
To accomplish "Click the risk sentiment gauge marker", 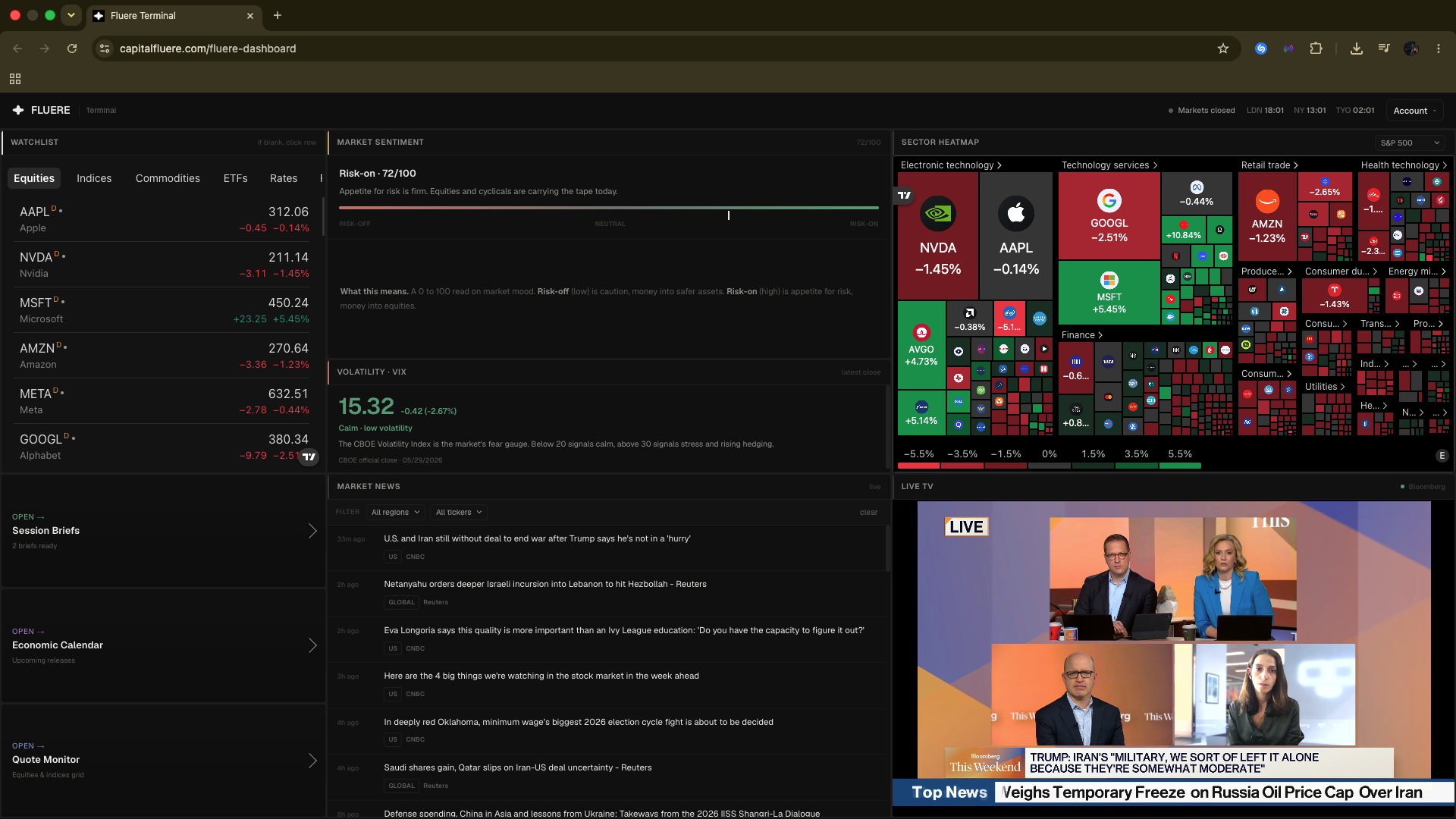I will pyautogui.click(x=729, y=215).
